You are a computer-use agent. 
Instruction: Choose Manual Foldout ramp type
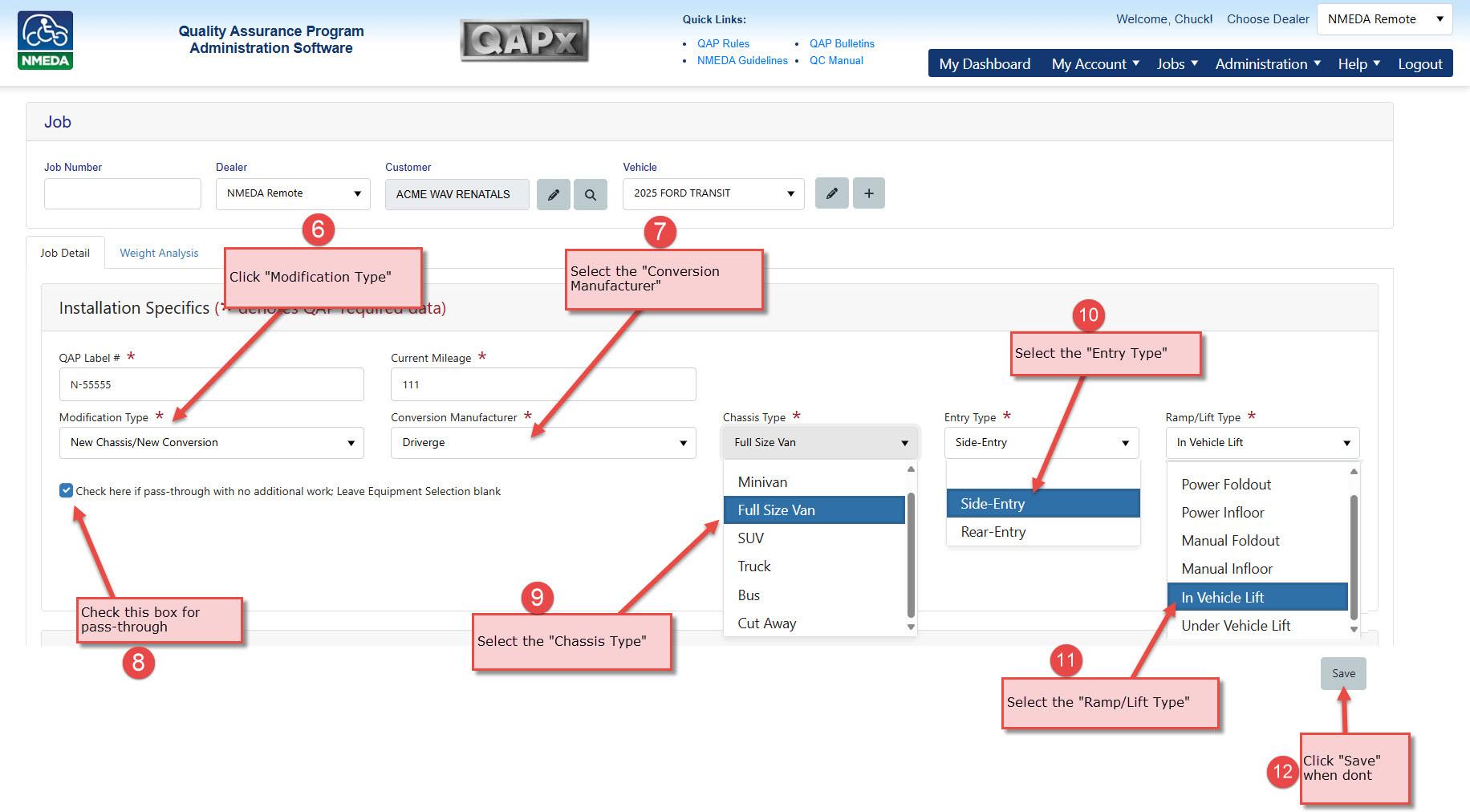tap(1258, 541)
